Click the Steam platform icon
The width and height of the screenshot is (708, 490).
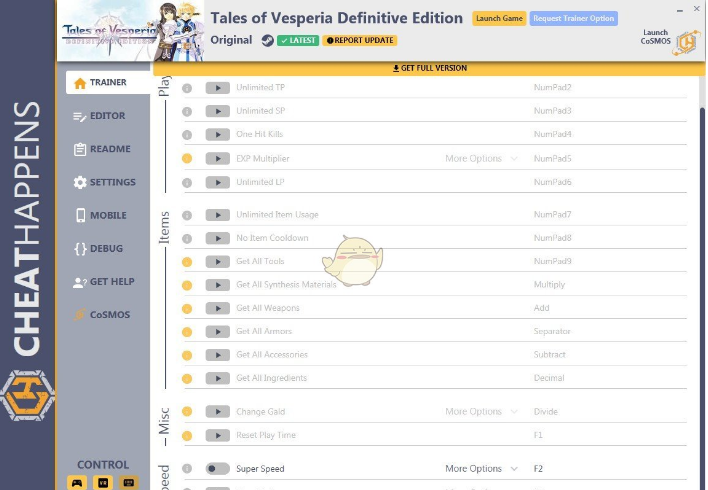coord(267,40)
